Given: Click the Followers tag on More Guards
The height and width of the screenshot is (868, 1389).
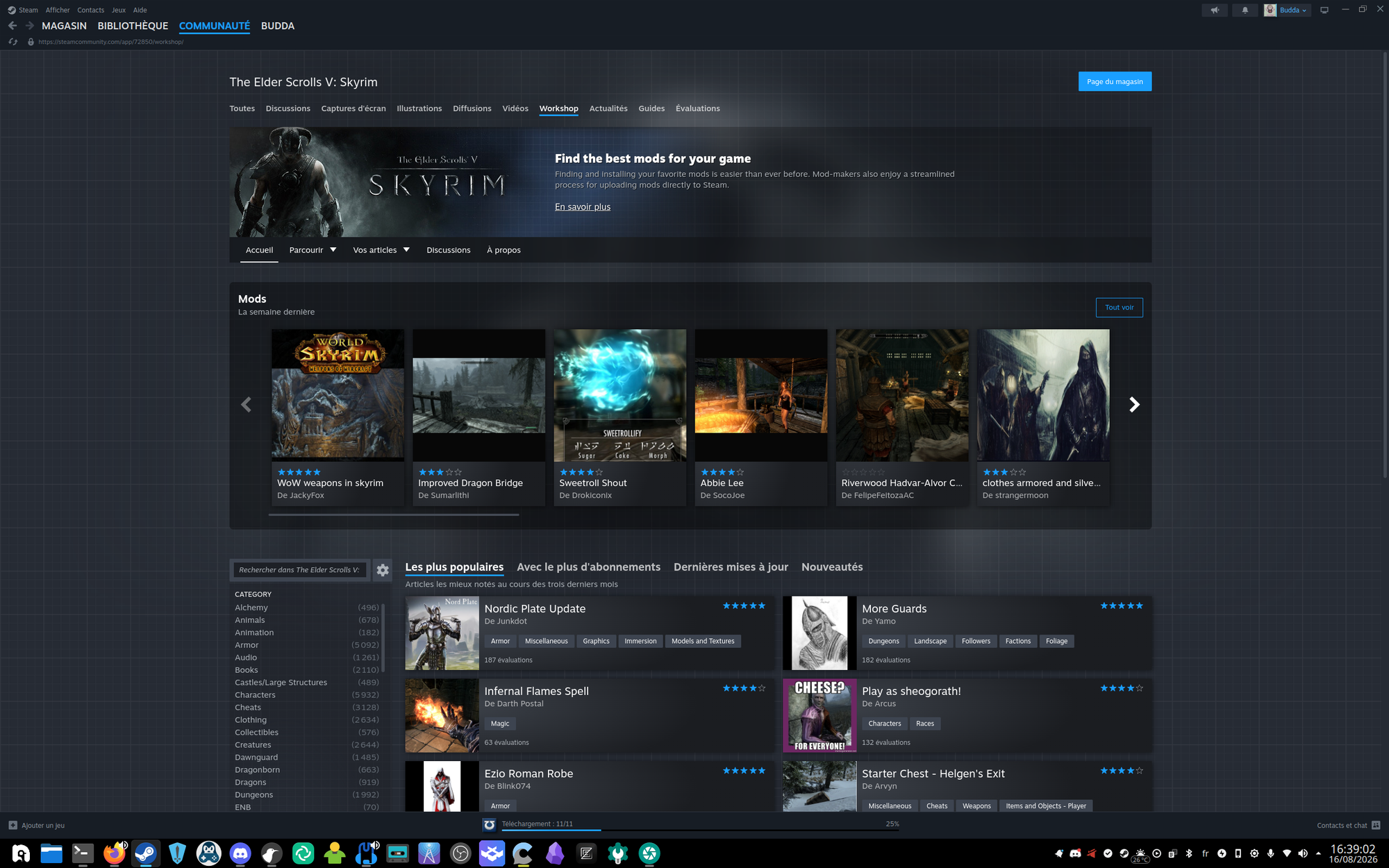Looking at the screenshot, I should click(976, 641).
